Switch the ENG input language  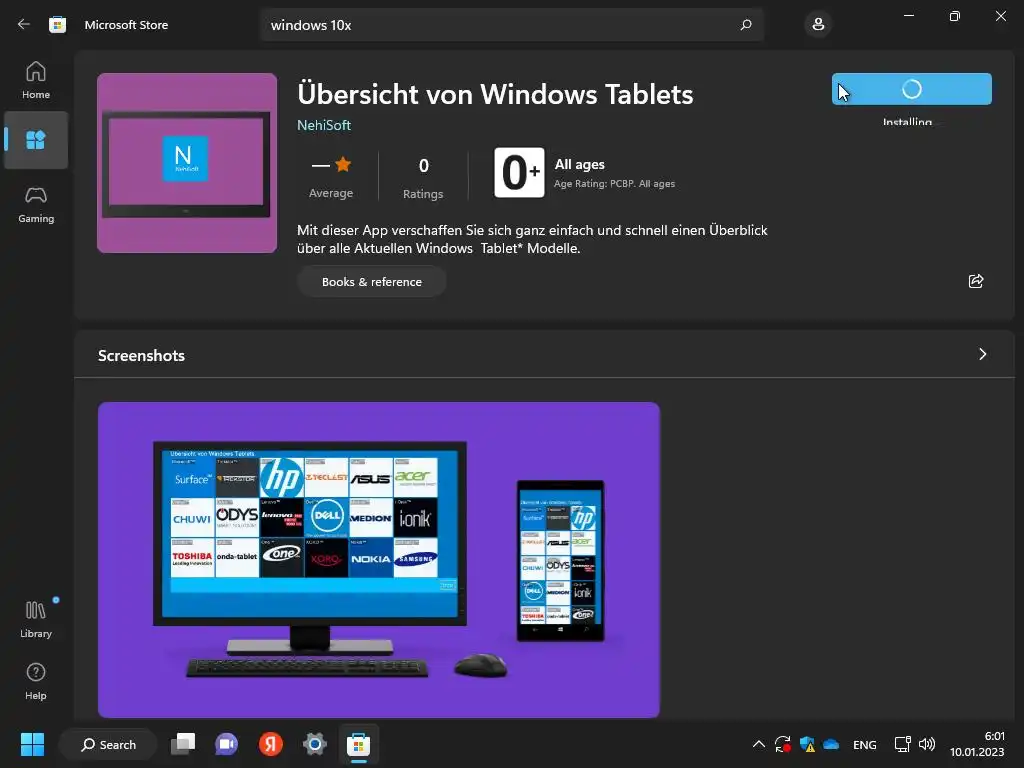click(865, 744)
